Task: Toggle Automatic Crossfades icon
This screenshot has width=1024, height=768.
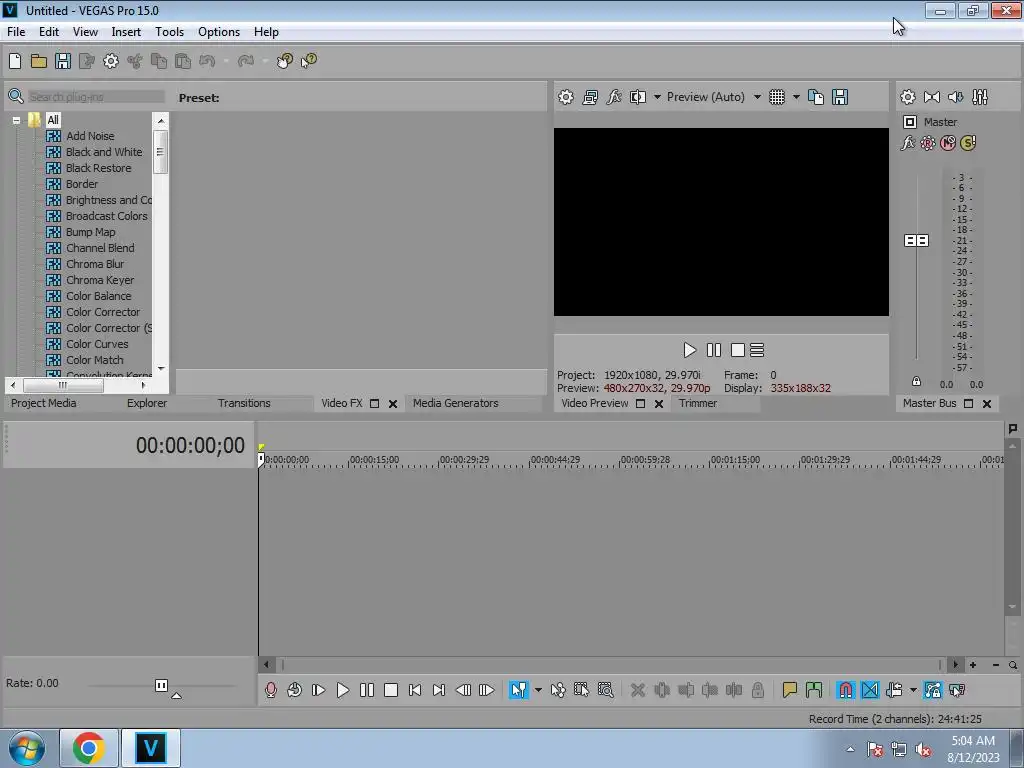Action: click(870, 690)
